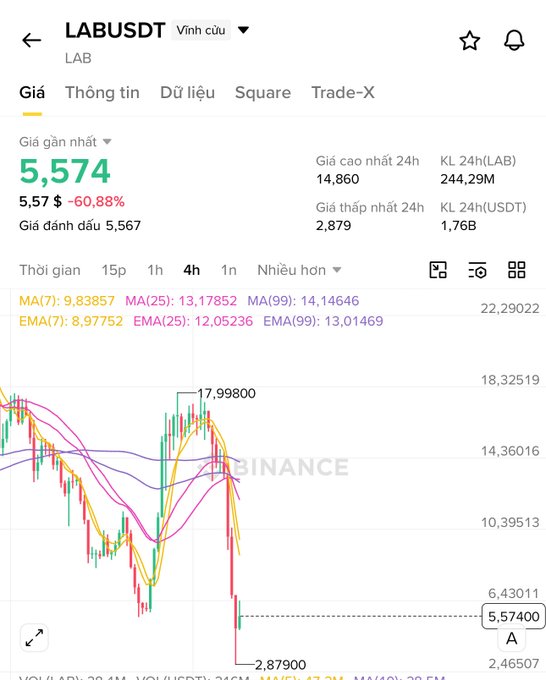Image resolution: width=546 pixels, height=680 pixels.
Task: Open the Trade-X tab
Action: pyautogui.click(x=343, y=93)
